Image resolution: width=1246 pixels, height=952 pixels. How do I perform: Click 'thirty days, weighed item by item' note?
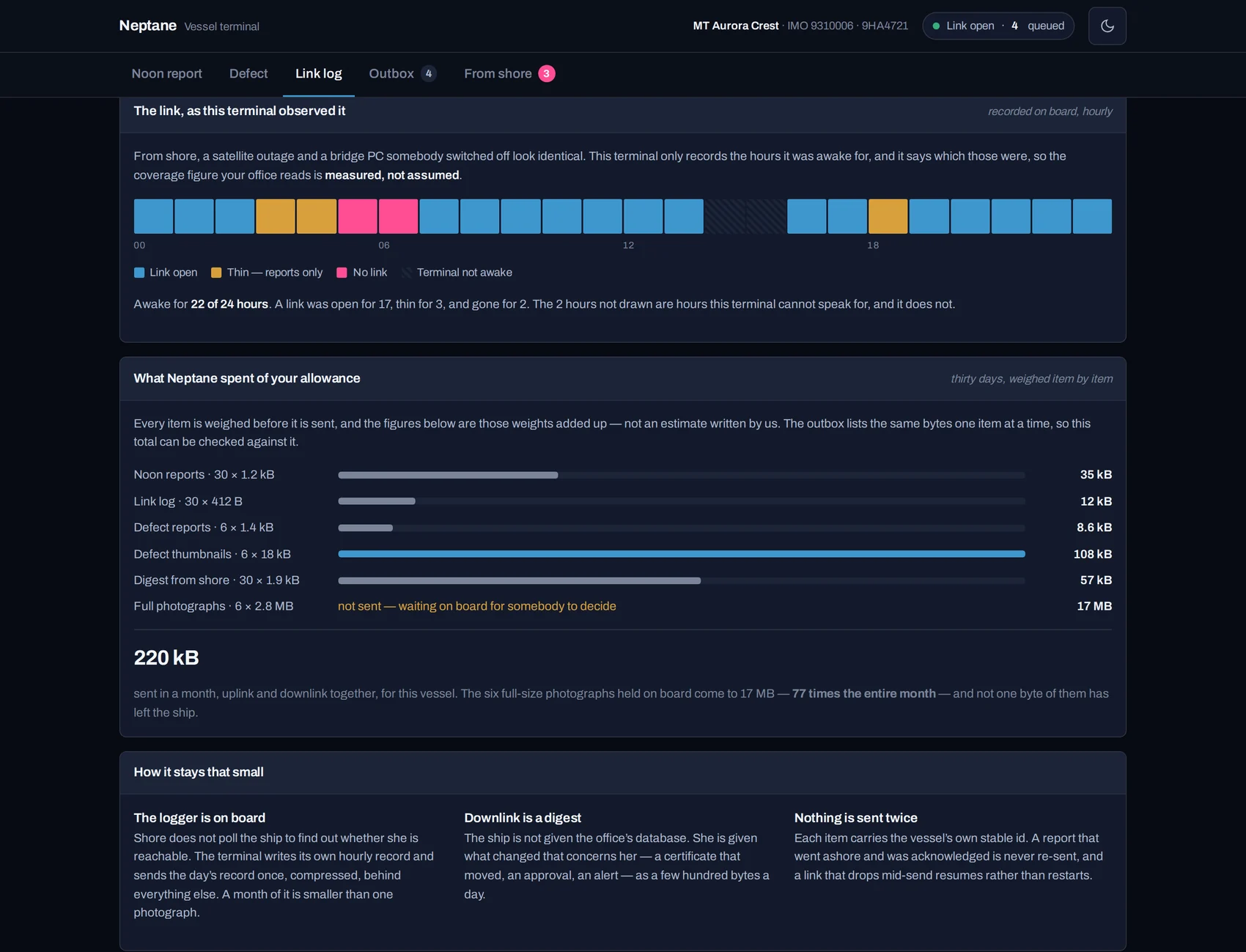point(1031,379)
